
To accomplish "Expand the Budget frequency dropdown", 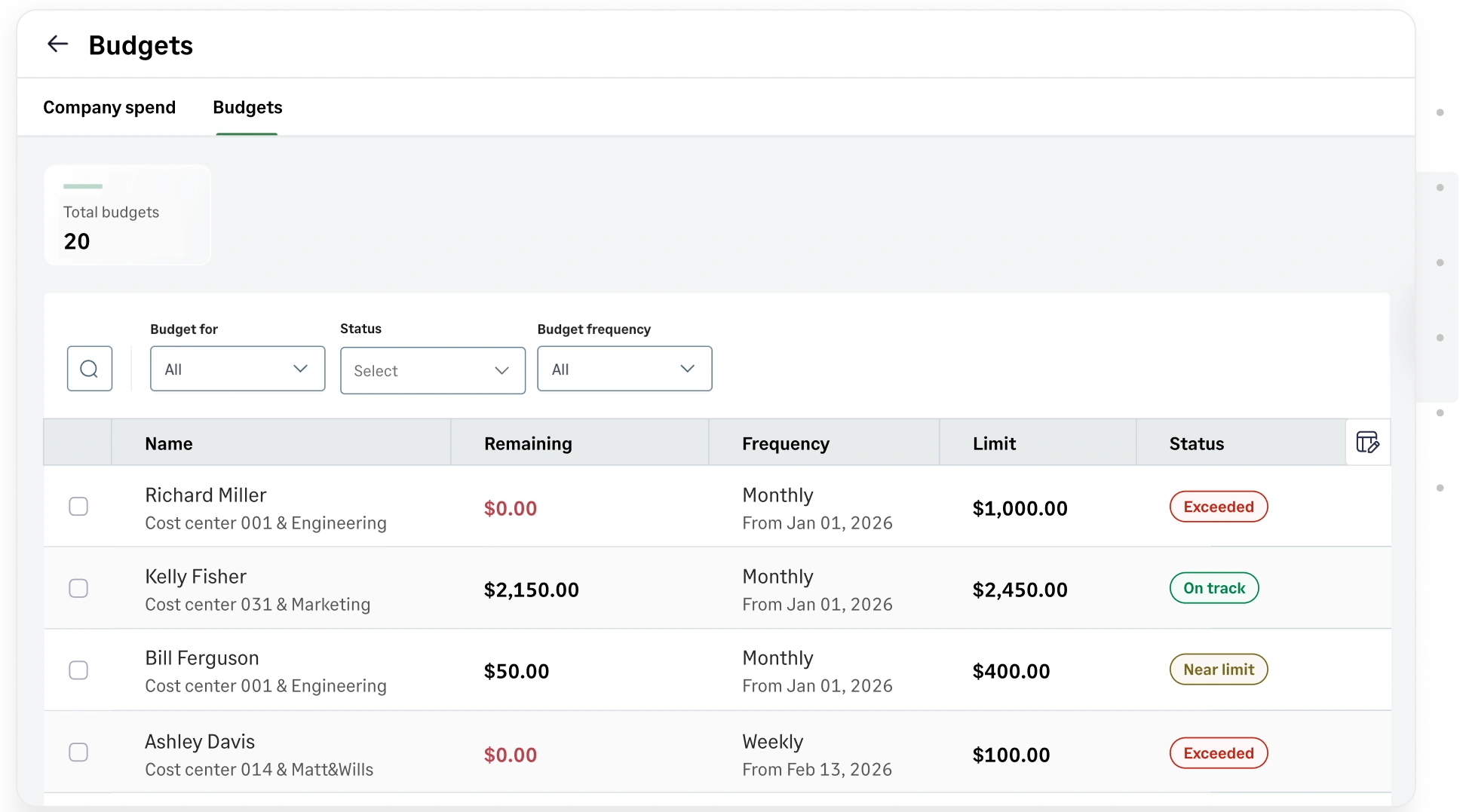I will 624,369.
